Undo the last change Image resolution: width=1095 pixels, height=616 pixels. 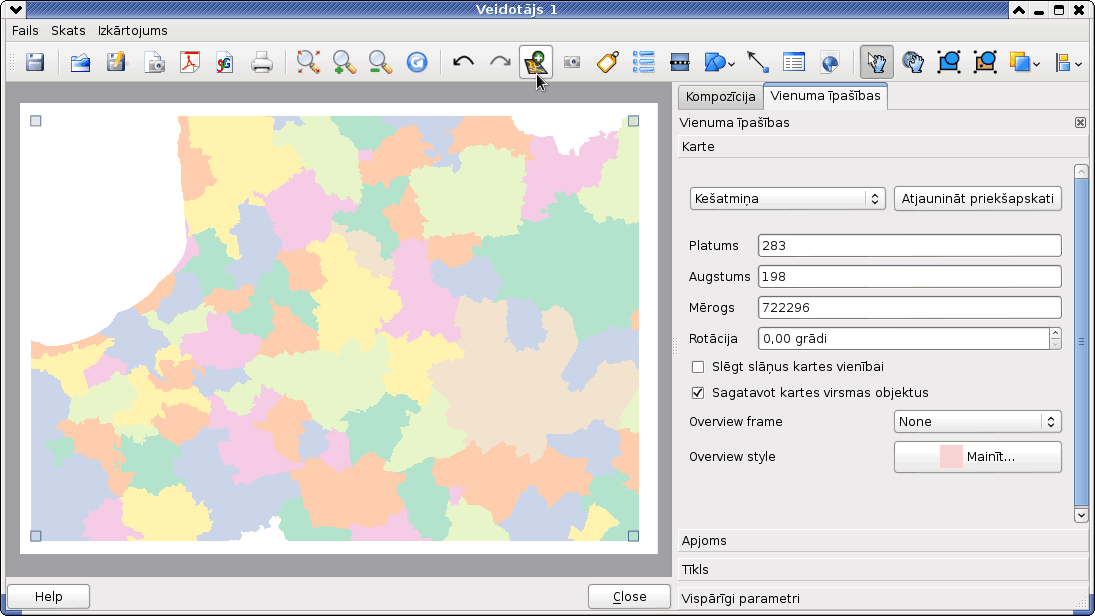coord(463,62)
